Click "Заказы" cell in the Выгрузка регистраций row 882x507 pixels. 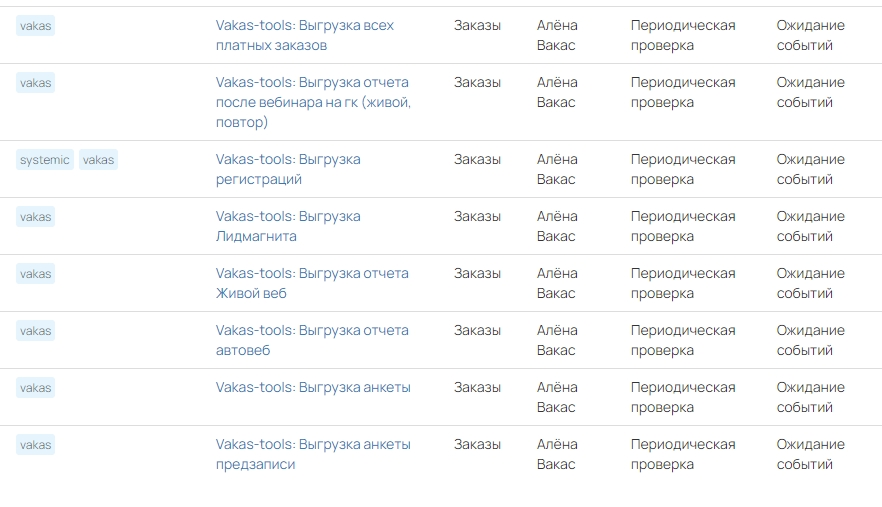pyautogui.click(x=477, y=160)
